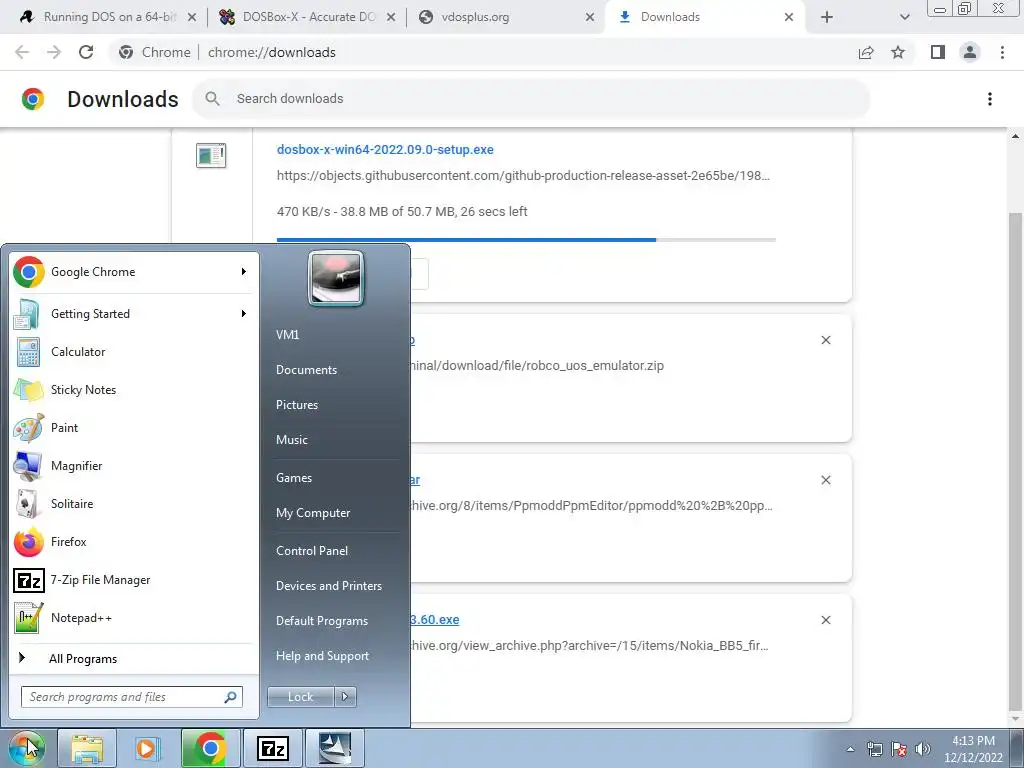Image resolution: width=1024 pixels, height=768 pixels.
Task: Launch Notepad++ from Start menu
Action: click(134, 618)
